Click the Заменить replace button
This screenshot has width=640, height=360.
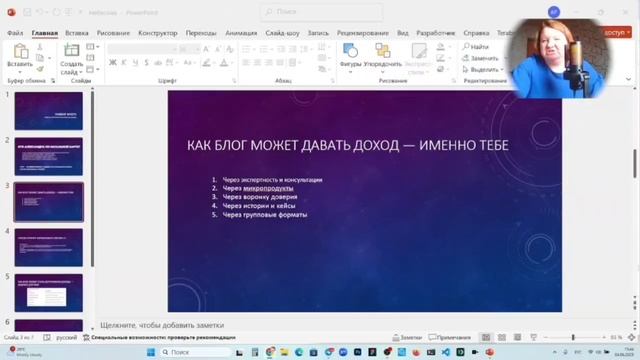coord(480,58)
